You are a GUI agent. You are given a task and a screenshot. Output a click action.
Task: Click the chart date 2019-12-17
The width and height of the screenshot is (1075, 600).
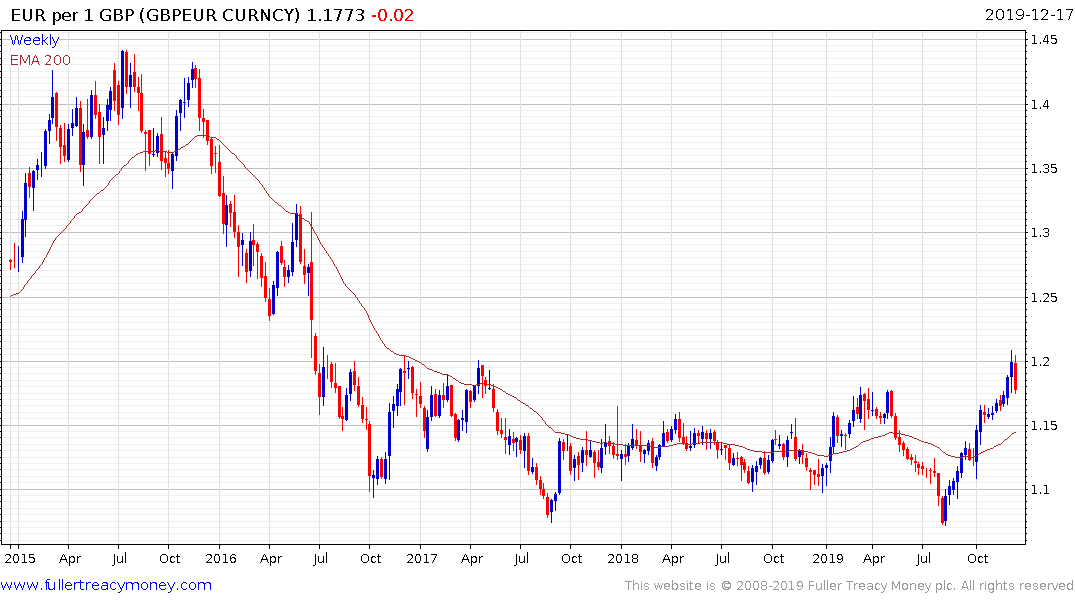coord(1029,15)
